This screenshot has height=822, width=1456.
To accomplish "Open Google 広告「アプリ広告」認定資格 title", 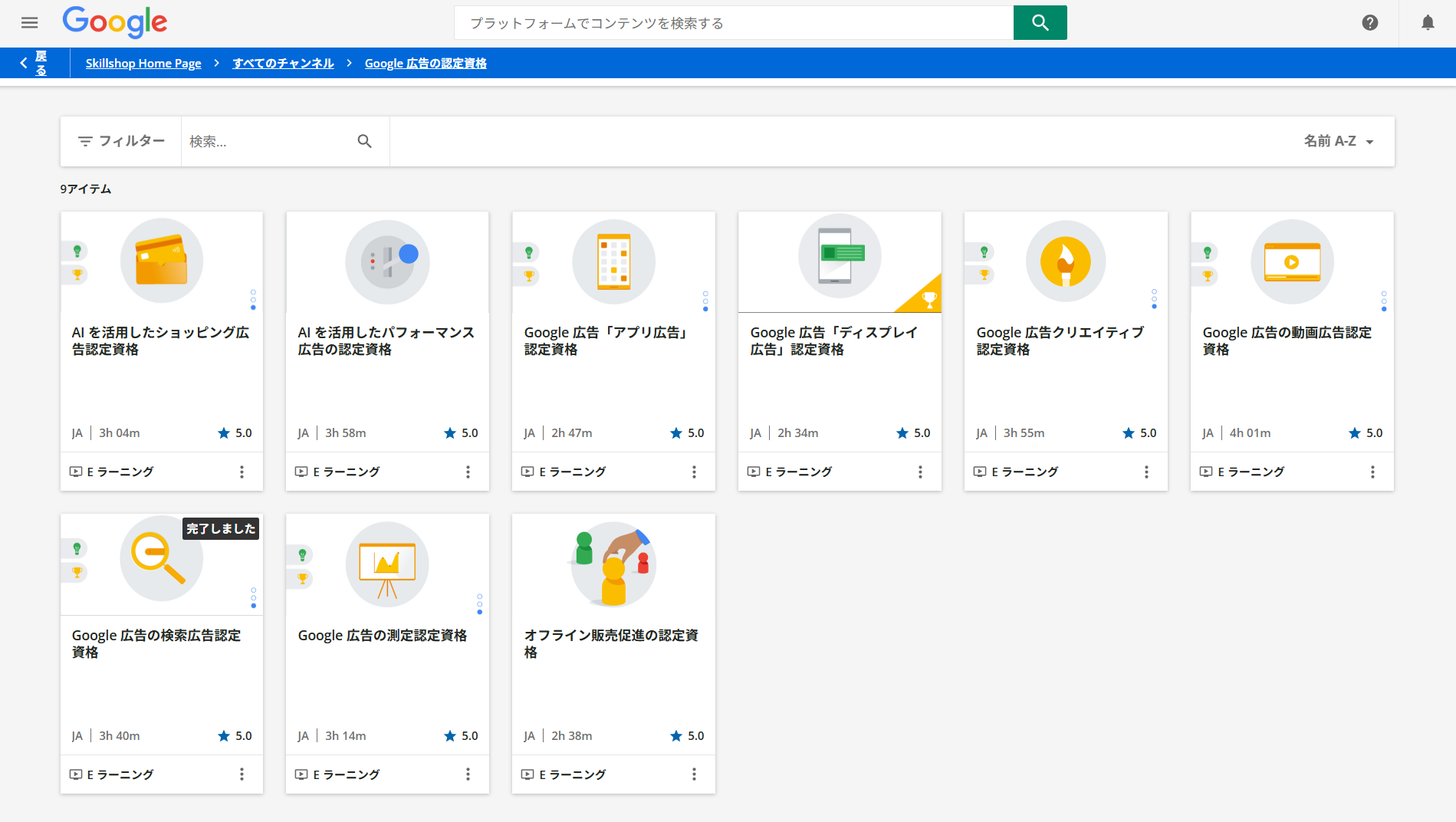I will click(607, 340).
